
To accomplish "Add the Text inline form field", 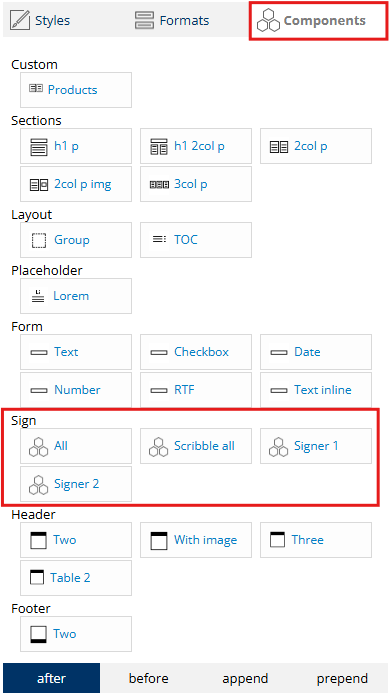I will (316, 390).
